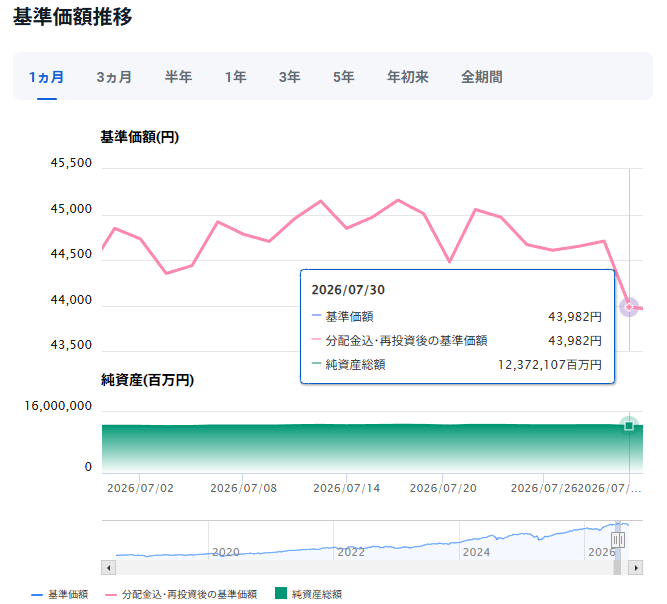Screen dimensions: 667x604
Task: Select the 5年 range tab
Action: 344,77
